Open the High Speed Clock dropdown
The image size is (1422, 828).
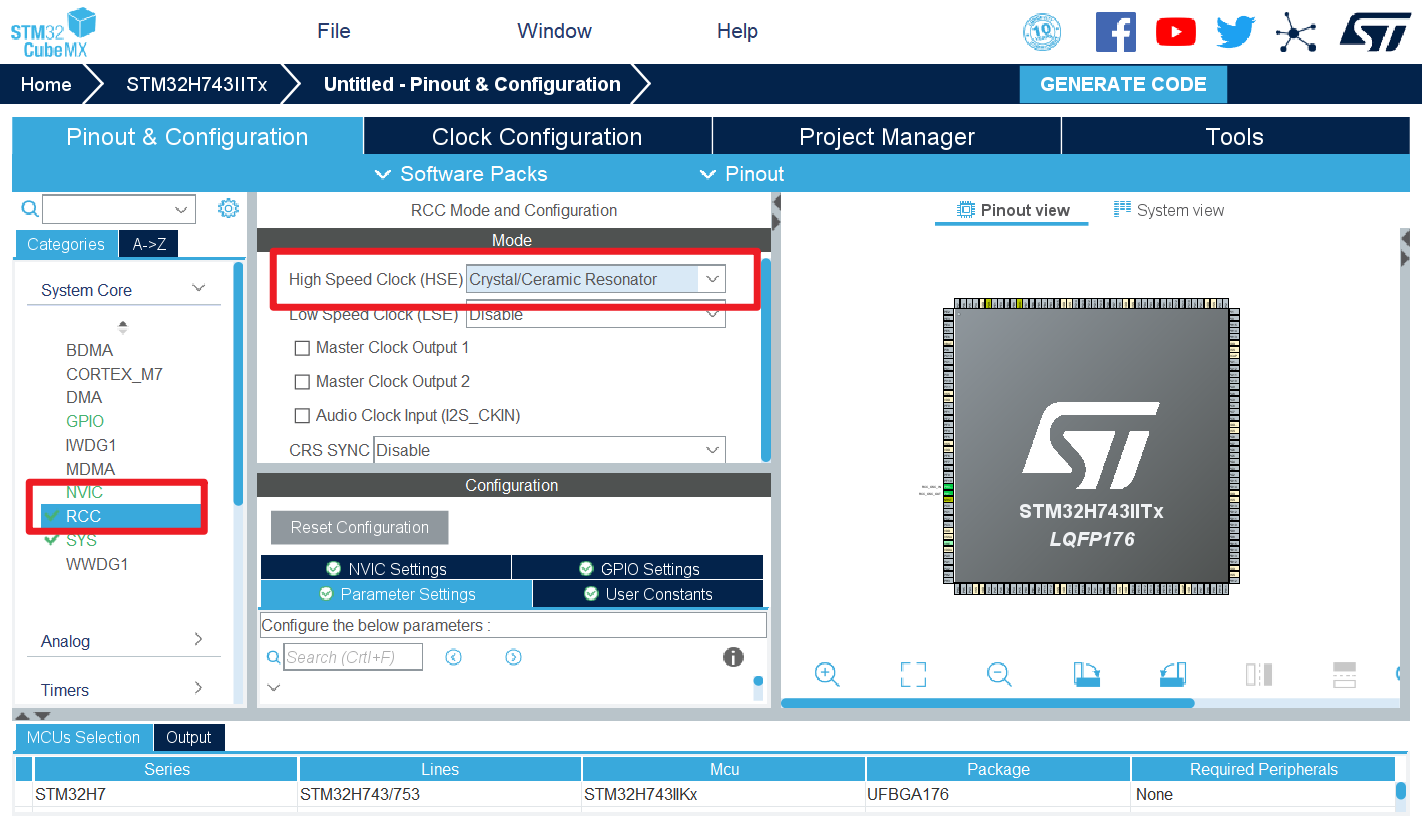click(711, 279)
